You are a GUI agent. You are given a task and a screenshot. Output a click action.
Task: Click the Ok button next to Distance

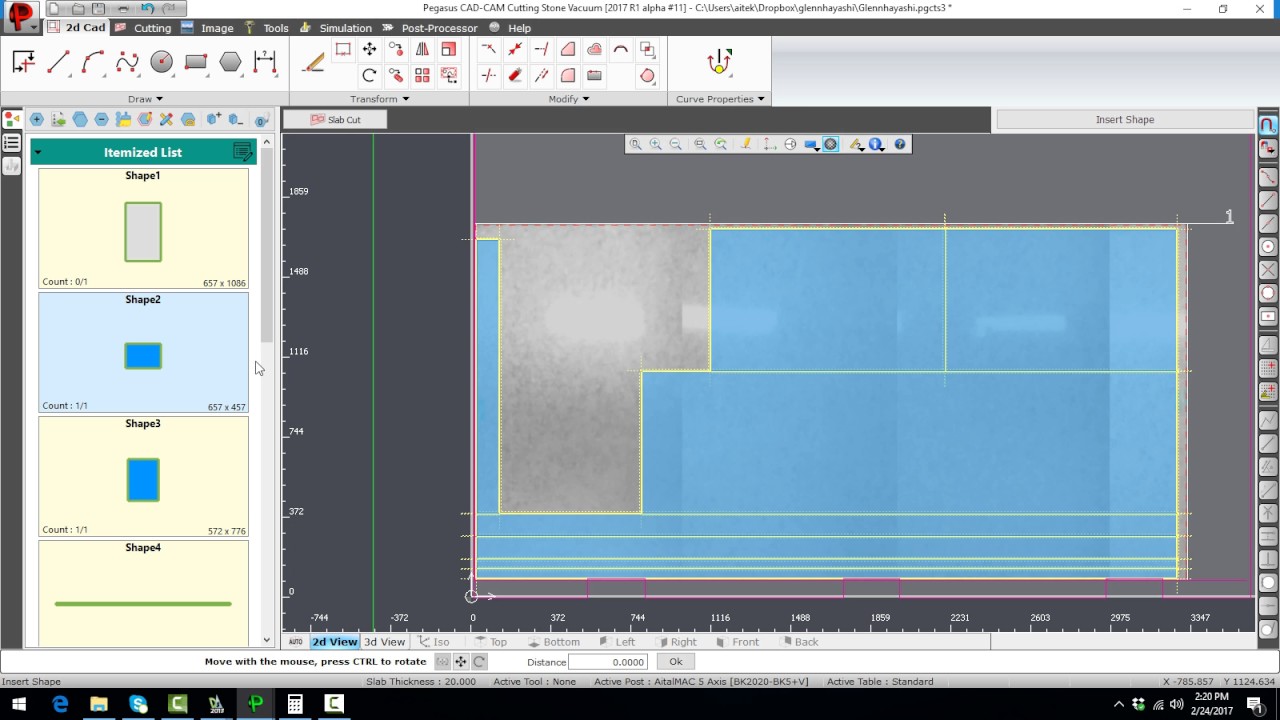pos(676,662)
